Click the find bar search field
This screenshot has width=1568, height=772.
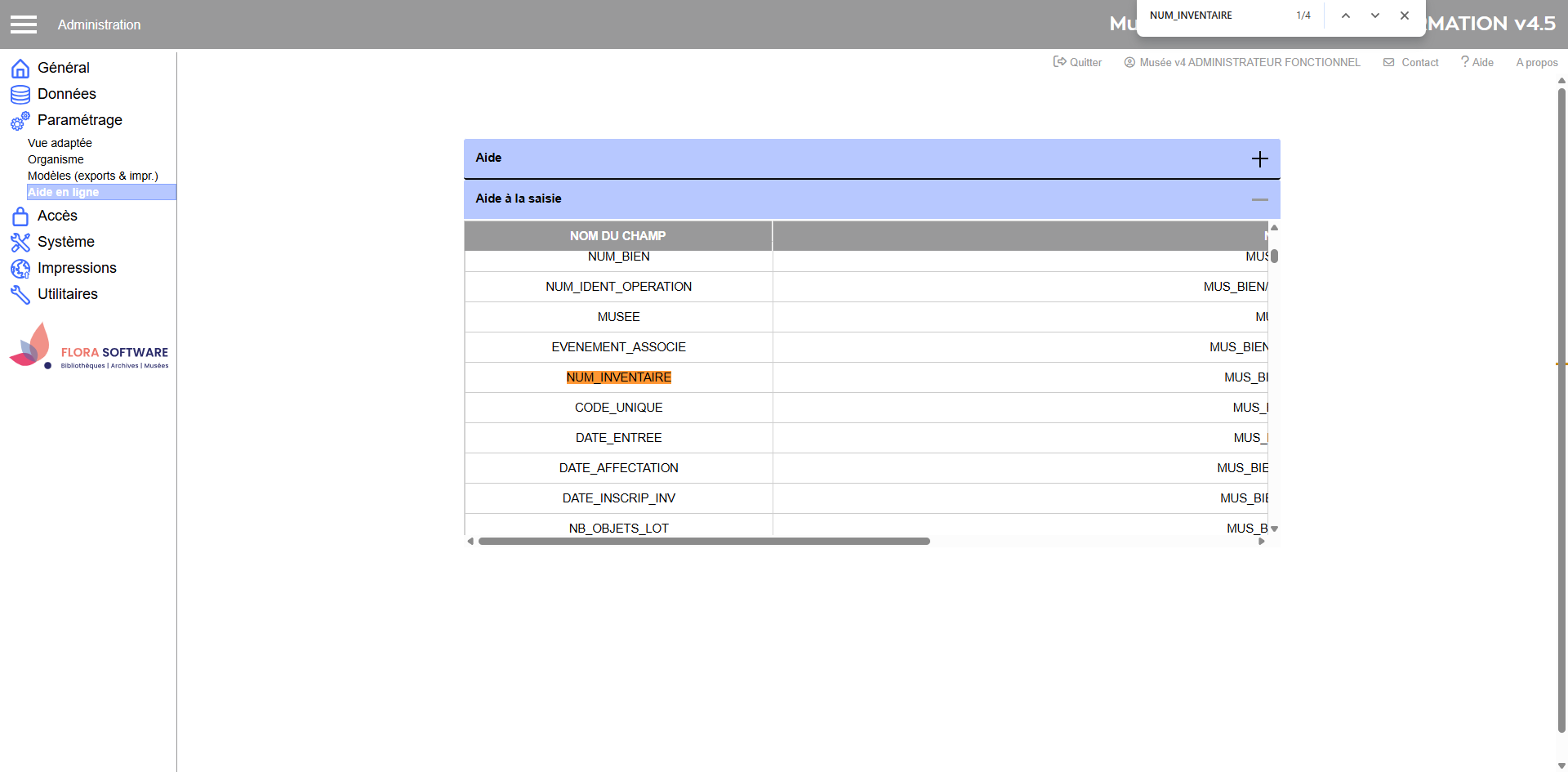[1217, 16]
